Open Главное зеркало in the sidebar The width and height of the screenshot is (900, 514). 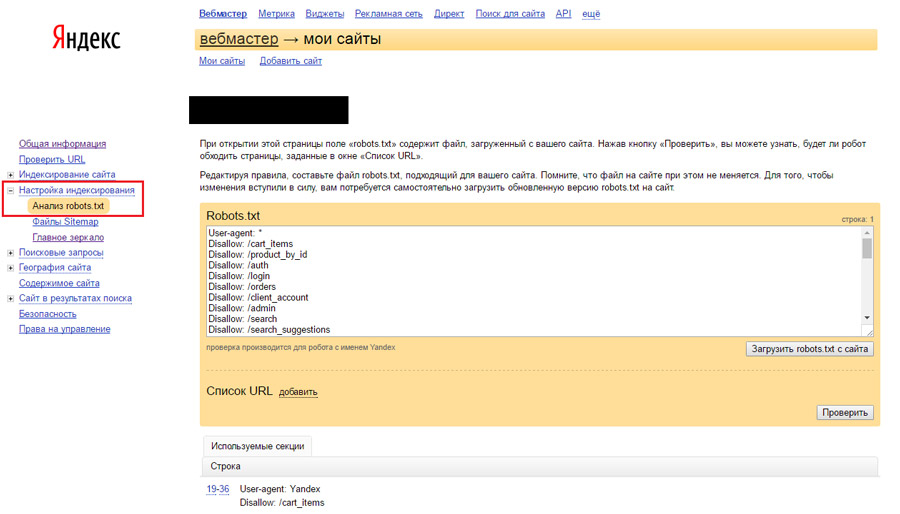click(x=68, y=237)
